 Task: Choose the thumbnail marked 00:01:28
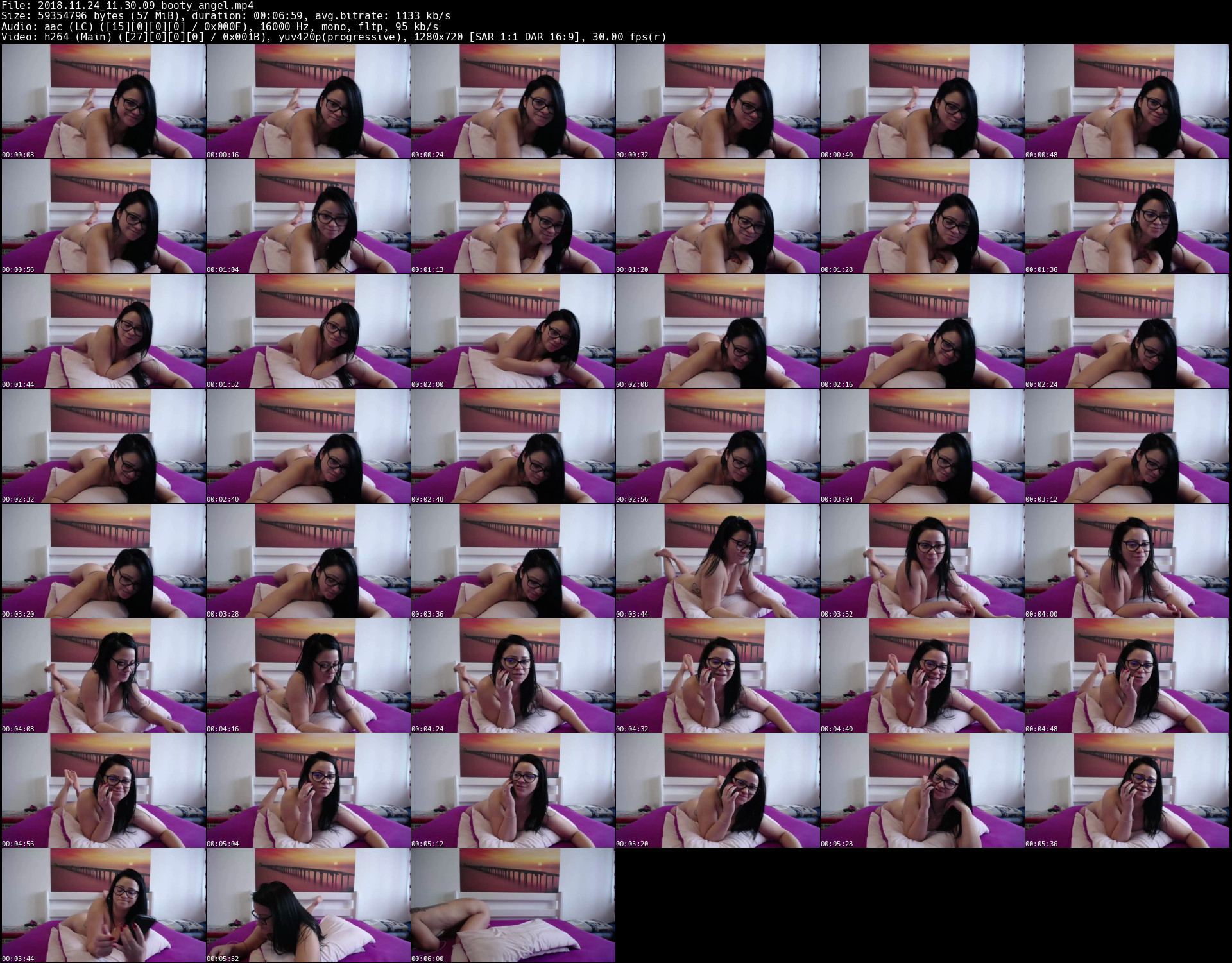(x=922, y=216)
